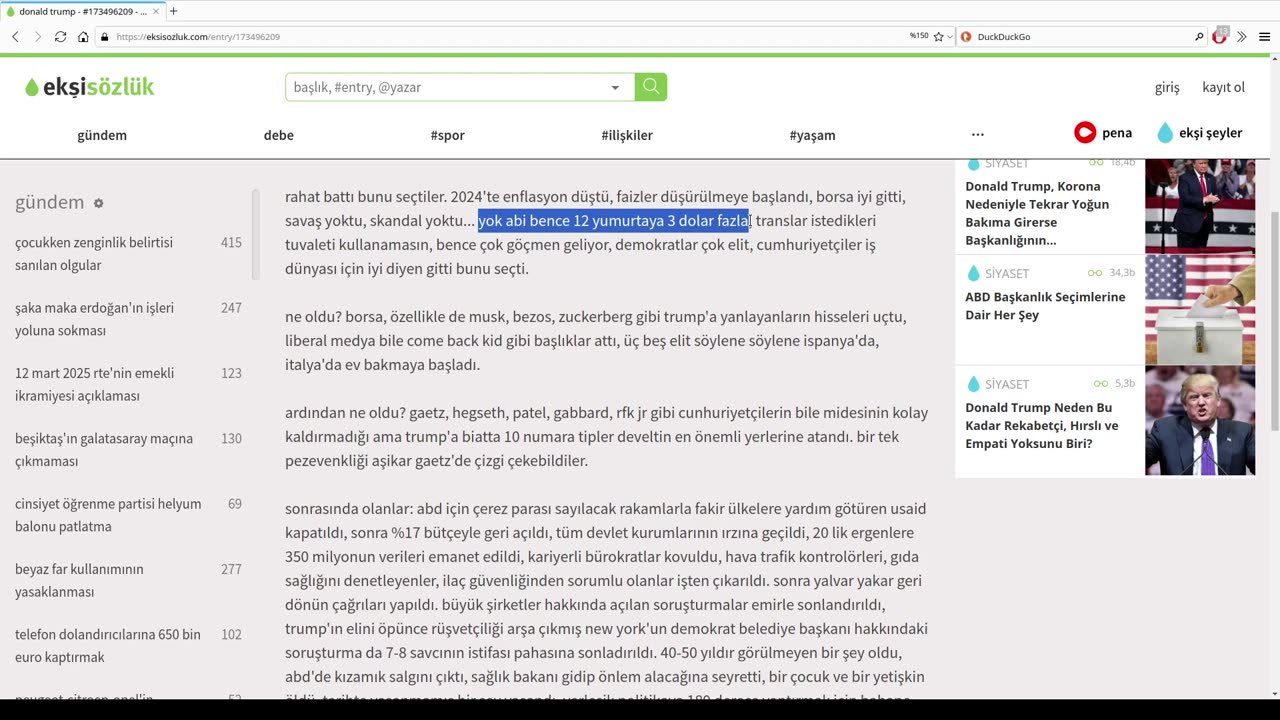Image resolution: width=1280 pixels, height=720 pixels.
Task: Click the read count icon beside 5,3b
Action: point(1101,384)
